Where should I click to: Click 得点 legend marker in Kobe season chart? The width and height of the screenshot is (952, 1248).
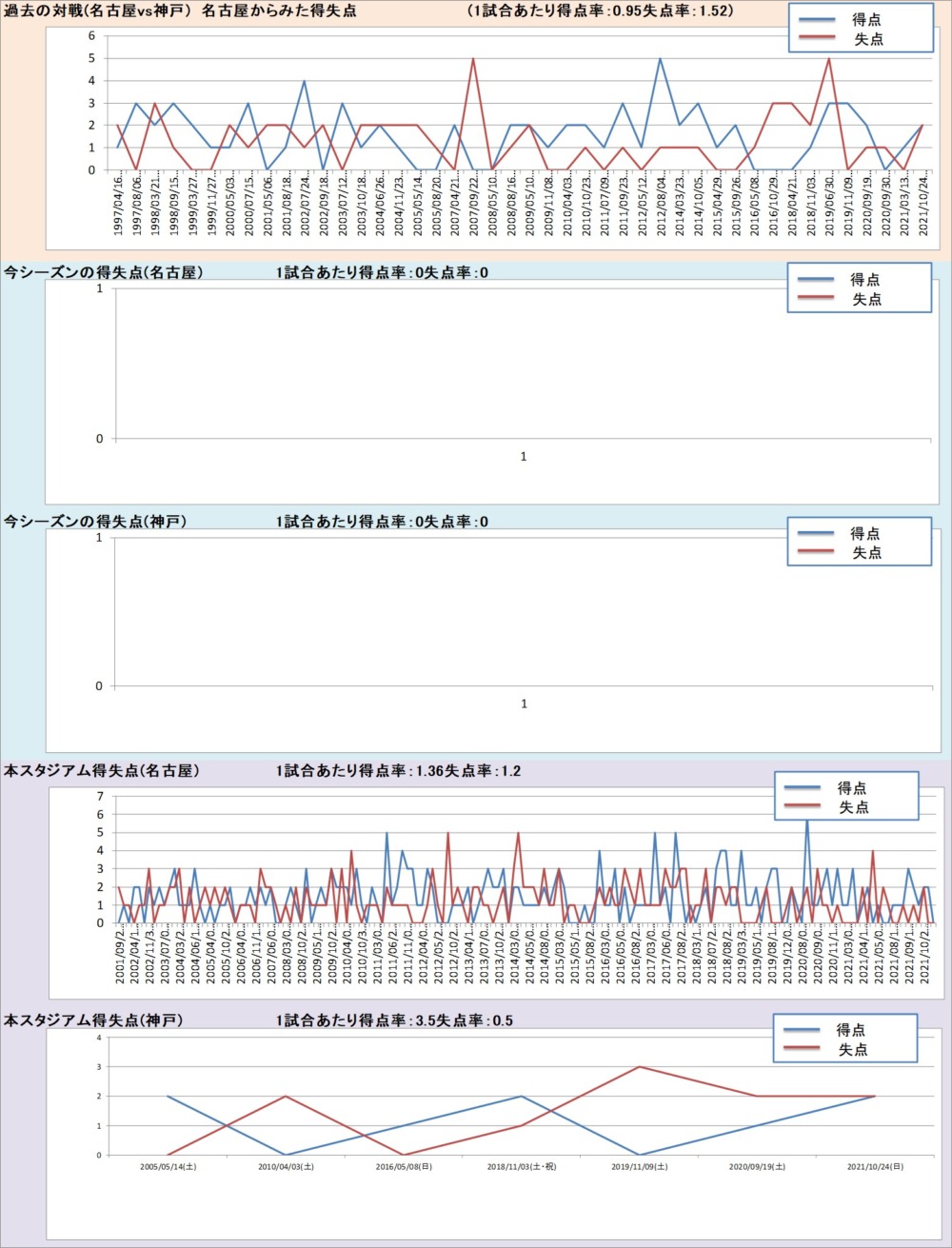815,534
